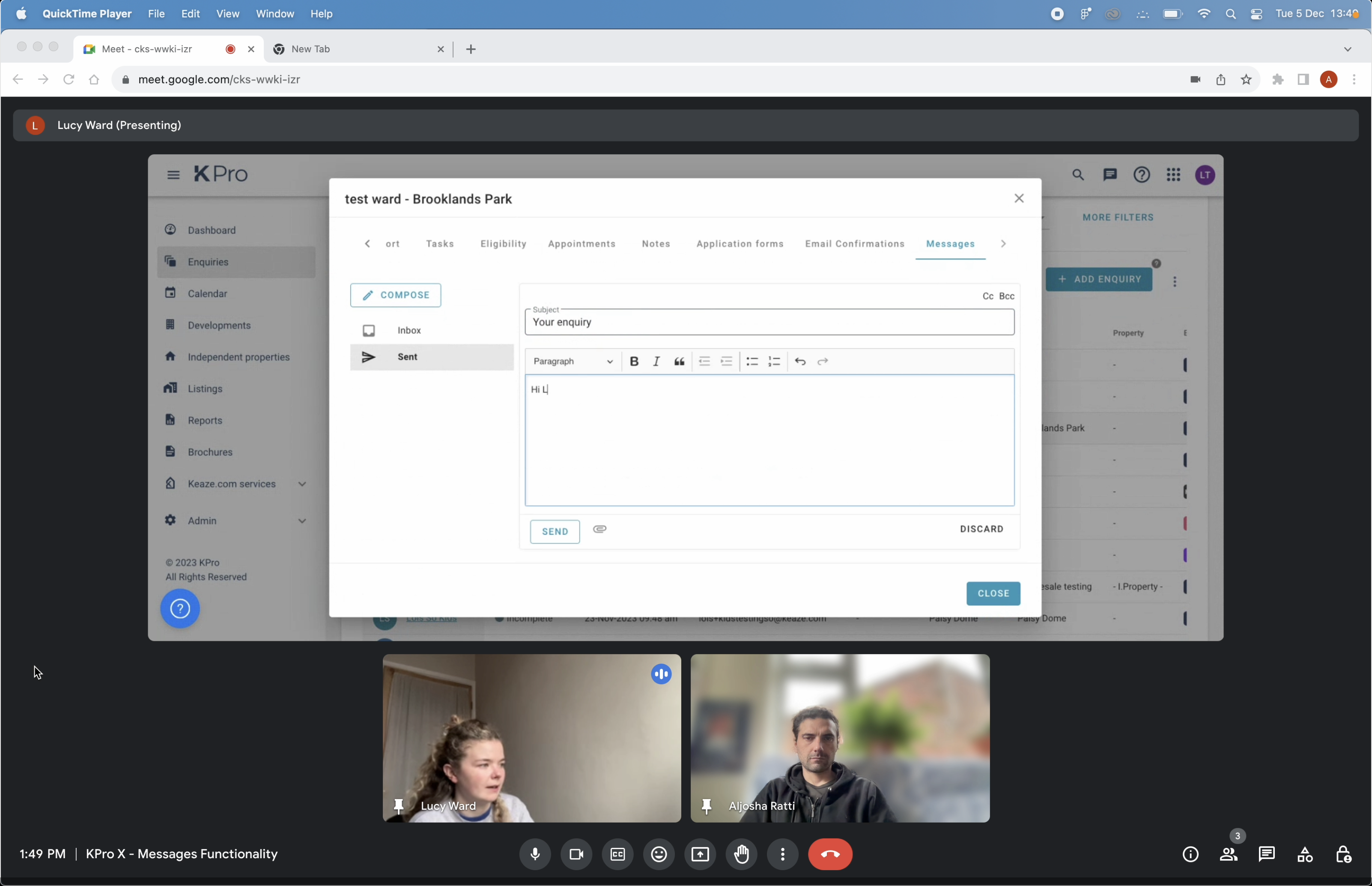Switch to the Notes tab
The height and width of the screenshot is (886, 1372).
pyautogui.click(x=656, y=244)
